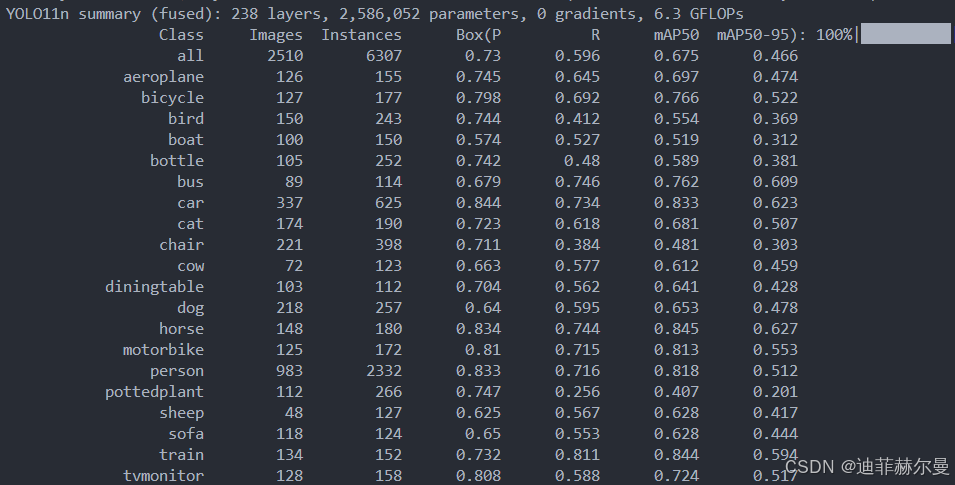955x485 pixels.
Task: Select the 'all' class row label
Action: click(x=191, y=55)
